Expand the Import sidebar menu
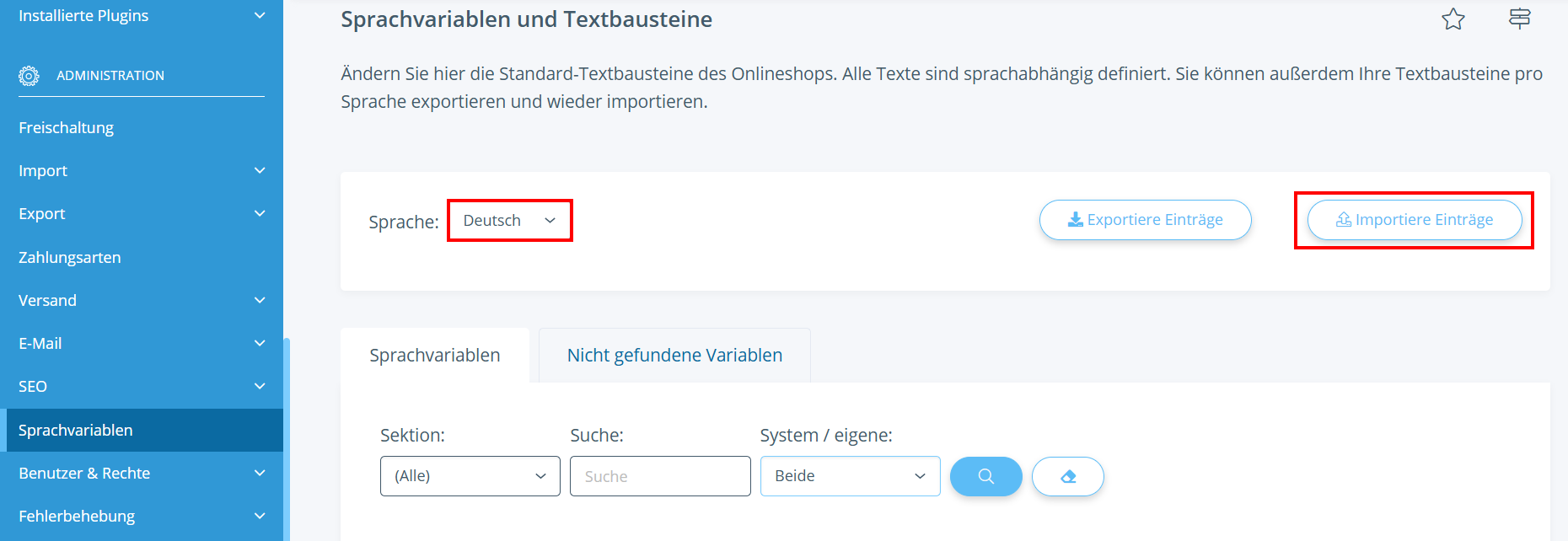The height and width of the screenshot is (541, 1568). pyautogui.click(x=260, y=171)
